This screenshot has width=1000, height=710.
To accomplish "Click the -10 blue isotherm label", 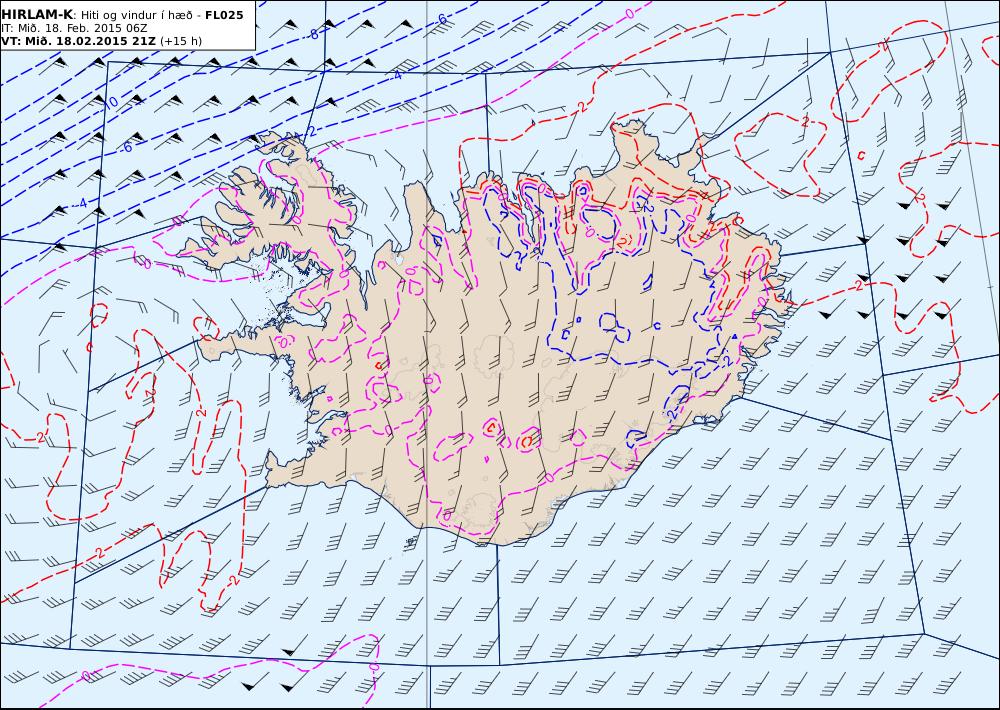I will [110, 102].
